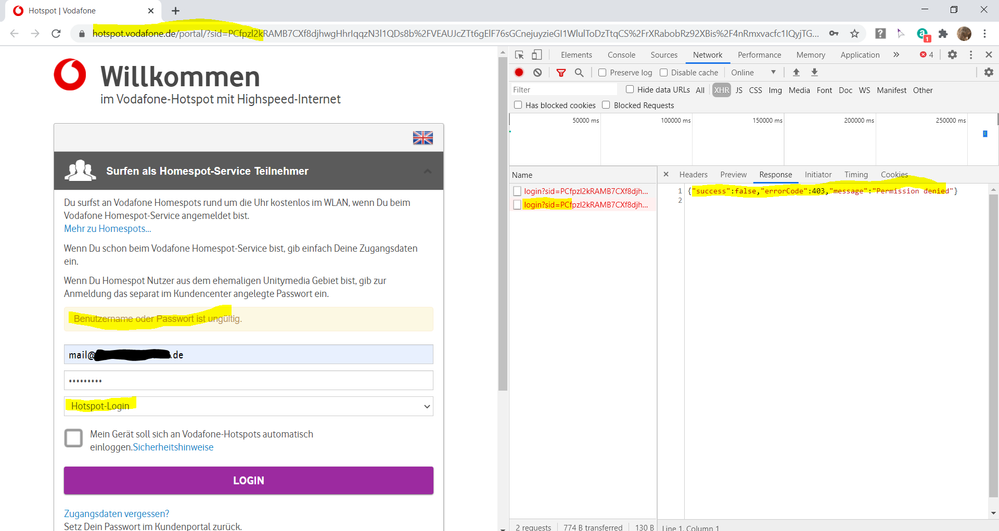Open the Mehr zu Homespots link
The width and height of the screenshot is (999, 531).
[x=108, y=229]
